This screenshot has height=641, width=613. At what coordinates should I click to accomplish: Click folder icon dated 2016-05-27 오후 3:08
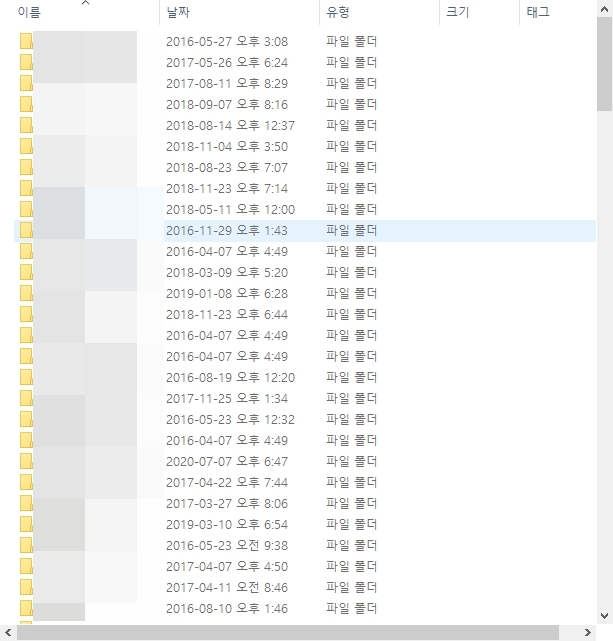(x=26, y=42)
